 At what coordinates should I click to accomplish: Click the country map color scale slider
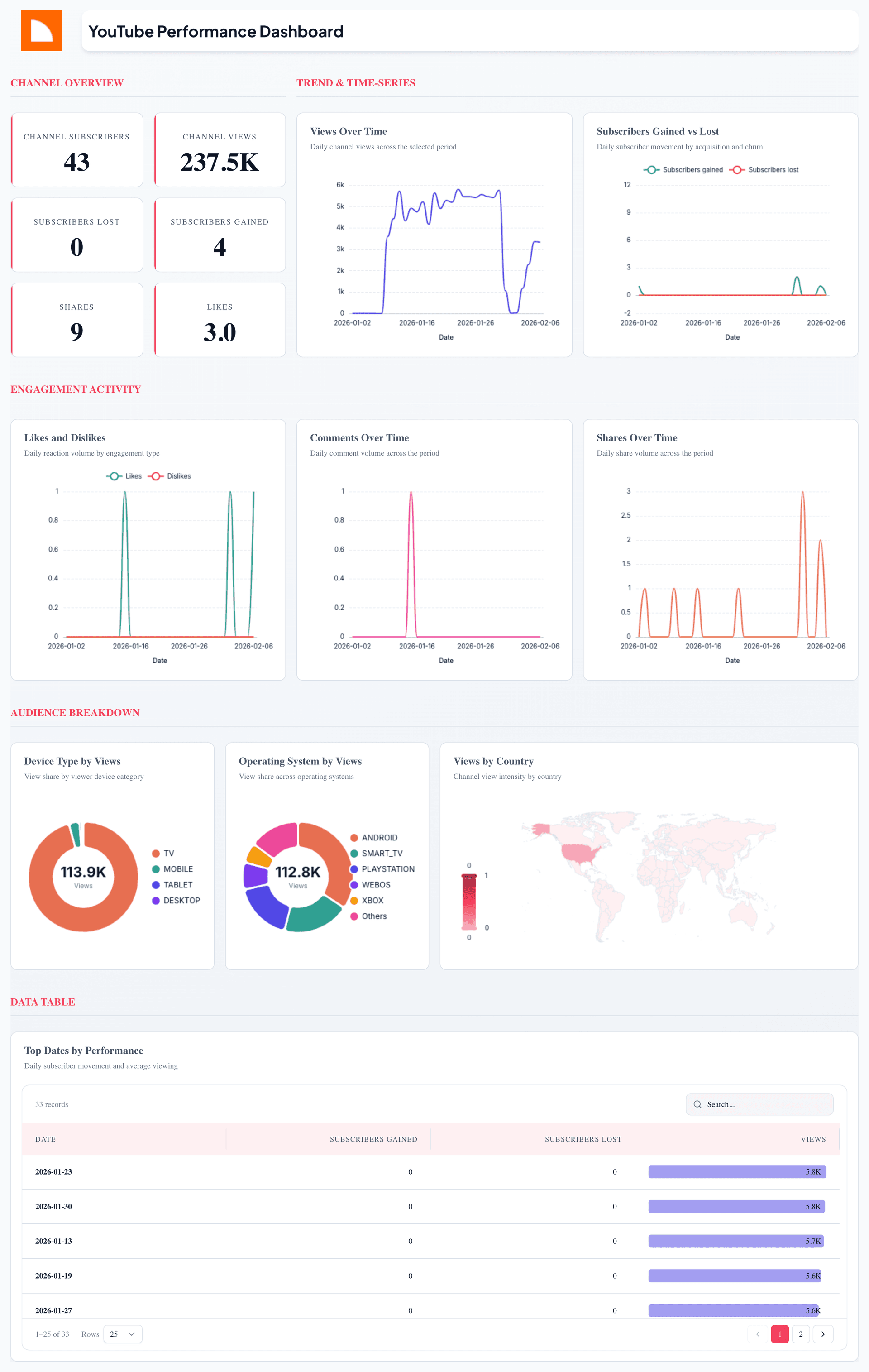469,902
